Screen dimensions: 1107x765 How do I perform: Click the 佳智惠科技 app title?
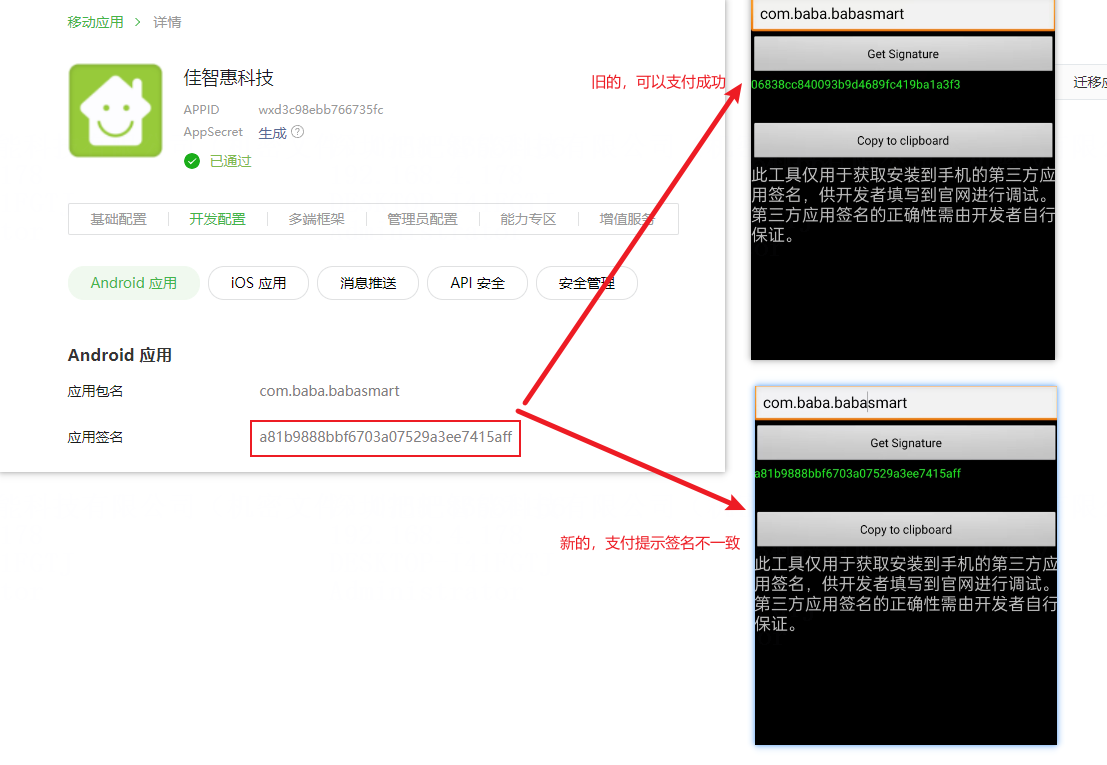coord(229,78)
